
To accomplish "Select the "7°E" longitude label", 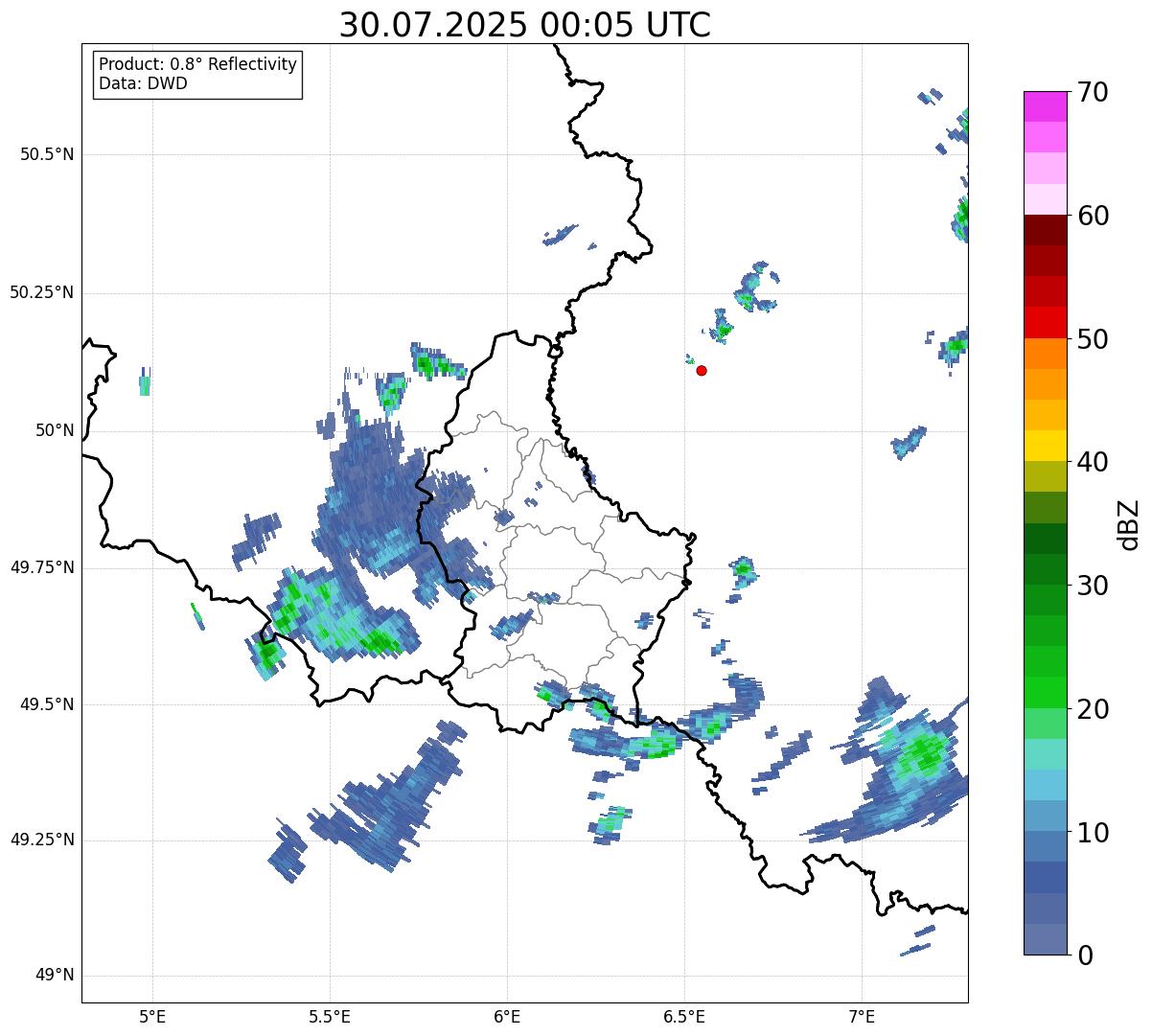I will point(862,1016).
